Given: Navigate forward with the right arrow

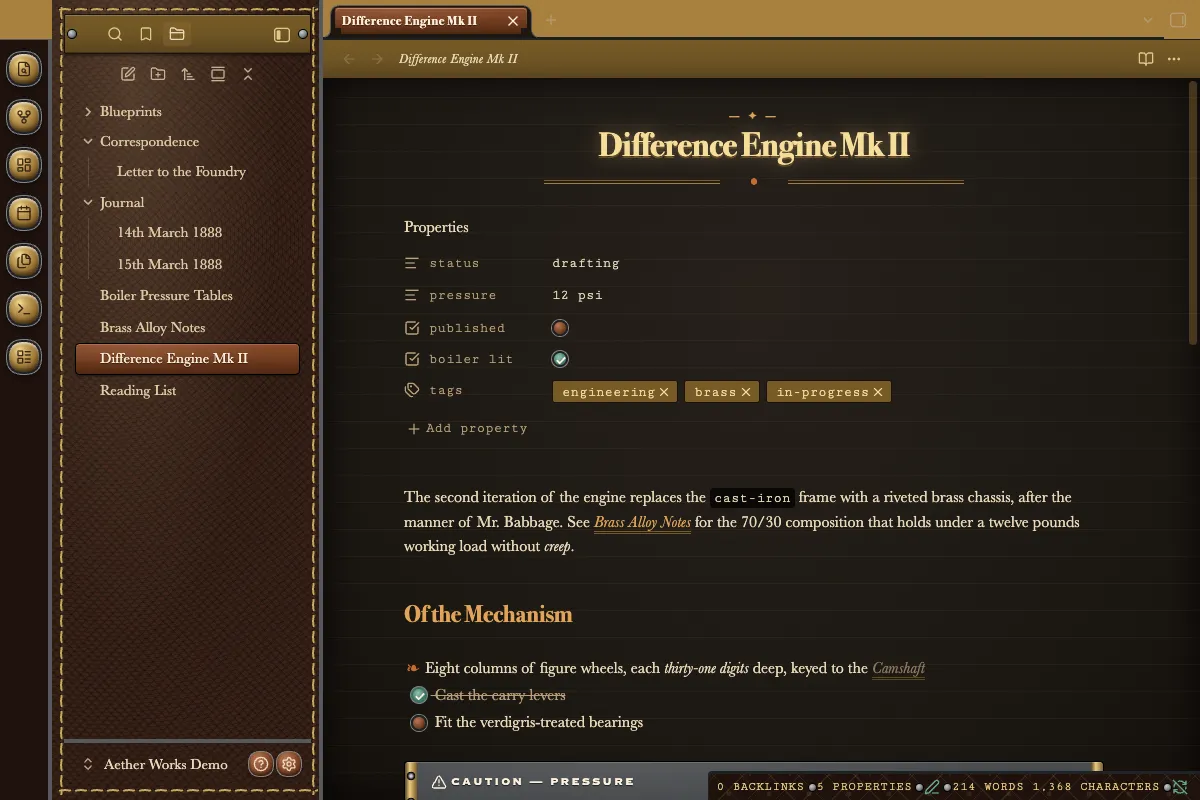Looking at the screenshot, I should click(x=377, y=59).
